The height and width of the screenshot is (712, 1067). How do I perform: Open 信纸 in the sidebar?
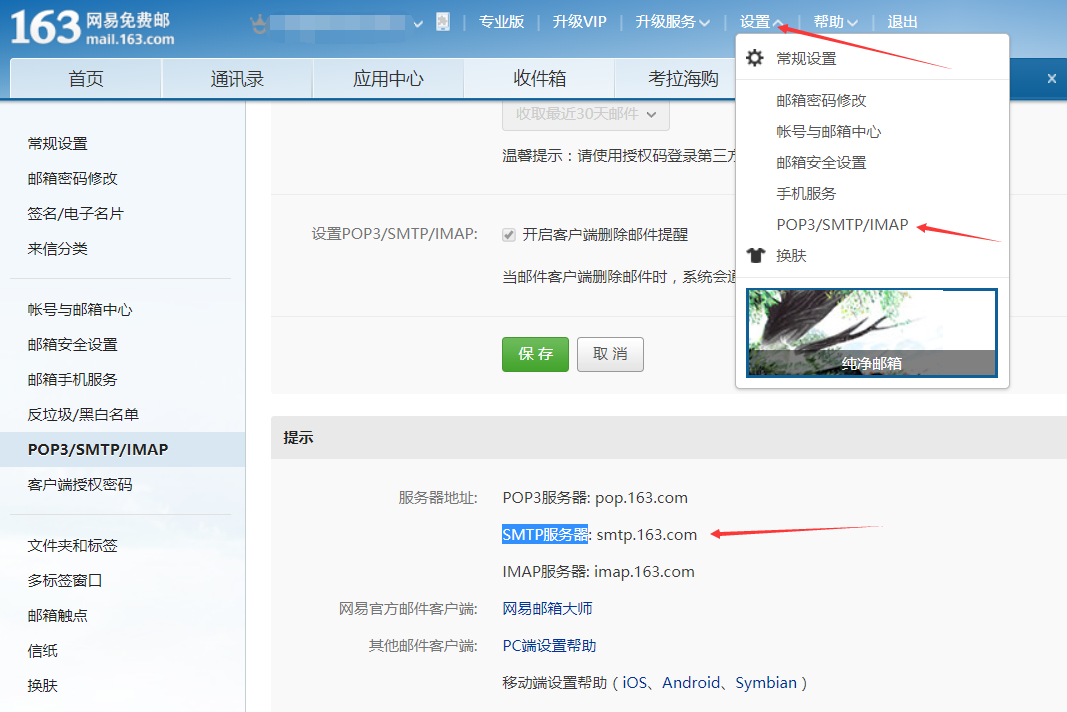coord(43,651)
